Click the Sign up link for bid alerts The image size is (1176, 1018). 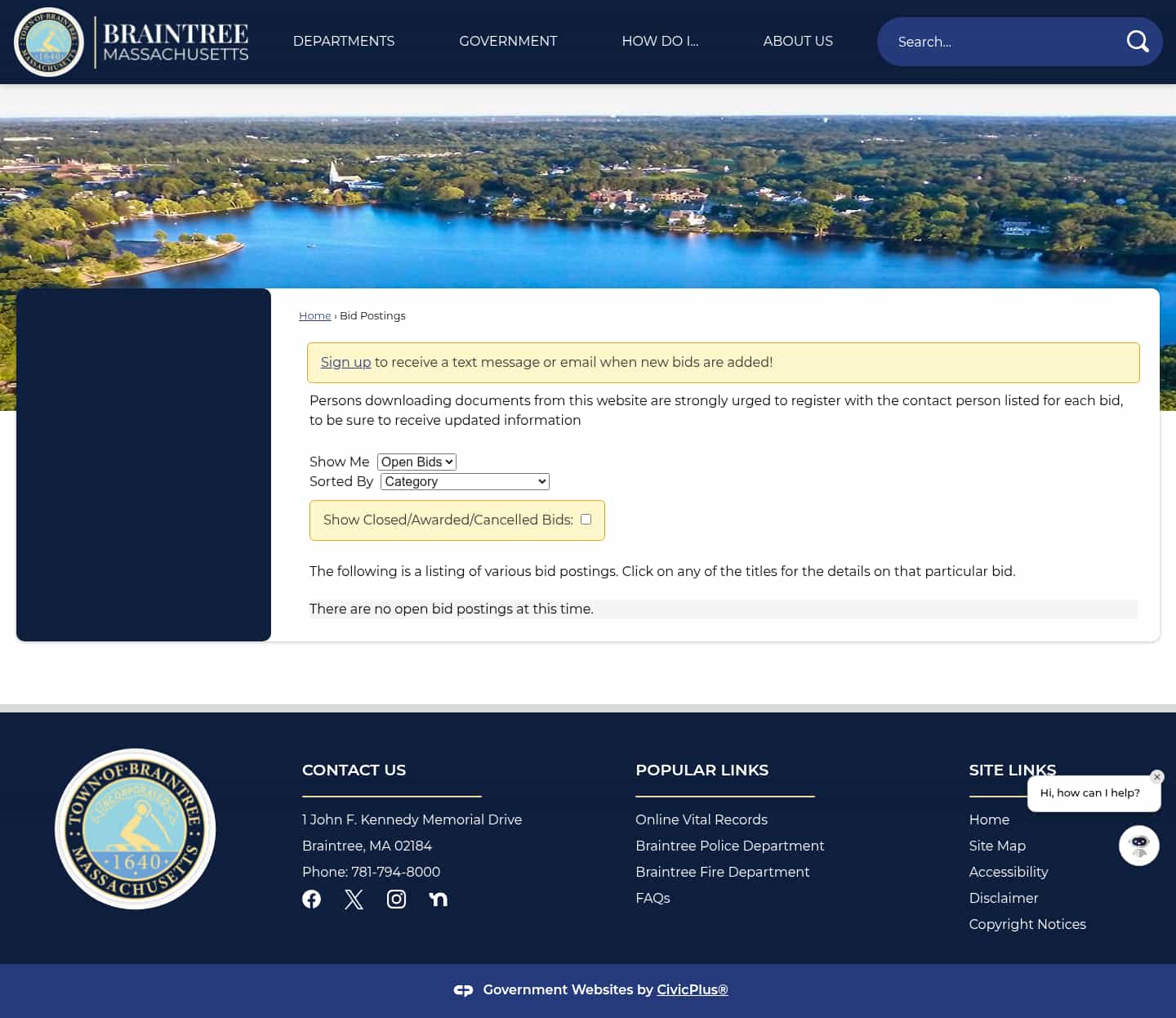(345, 362)
